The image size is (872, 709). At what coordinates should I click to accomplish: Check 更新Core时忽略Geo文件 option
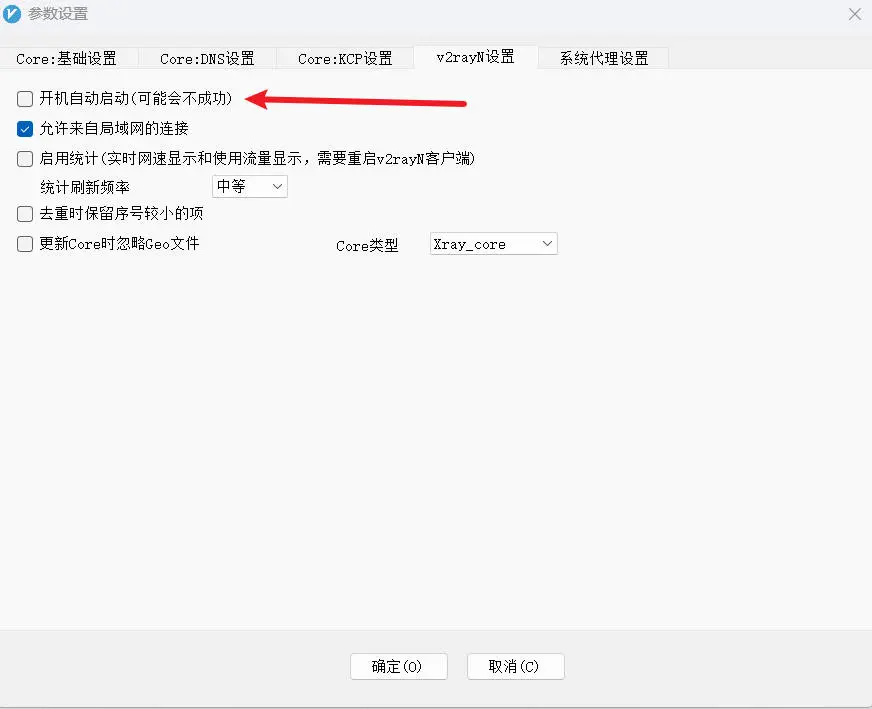coord(25,244)
